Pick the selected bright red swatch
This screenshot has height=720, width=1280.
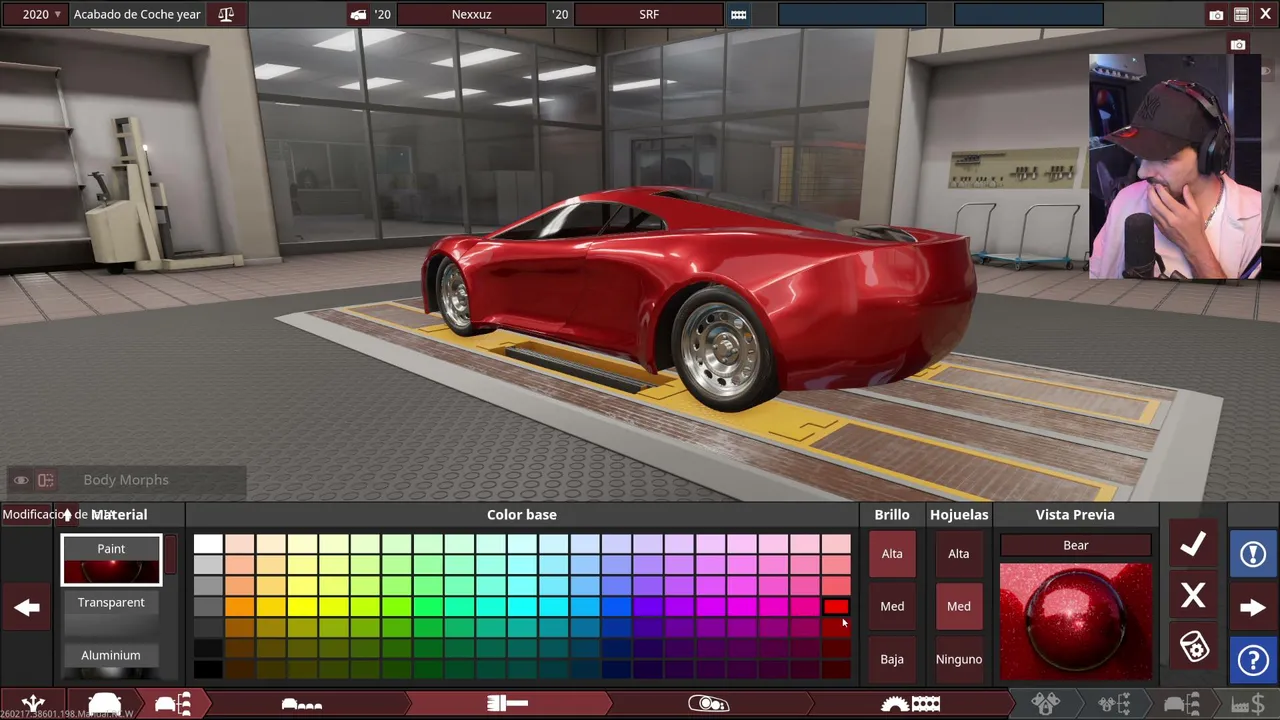pos(836,607)
